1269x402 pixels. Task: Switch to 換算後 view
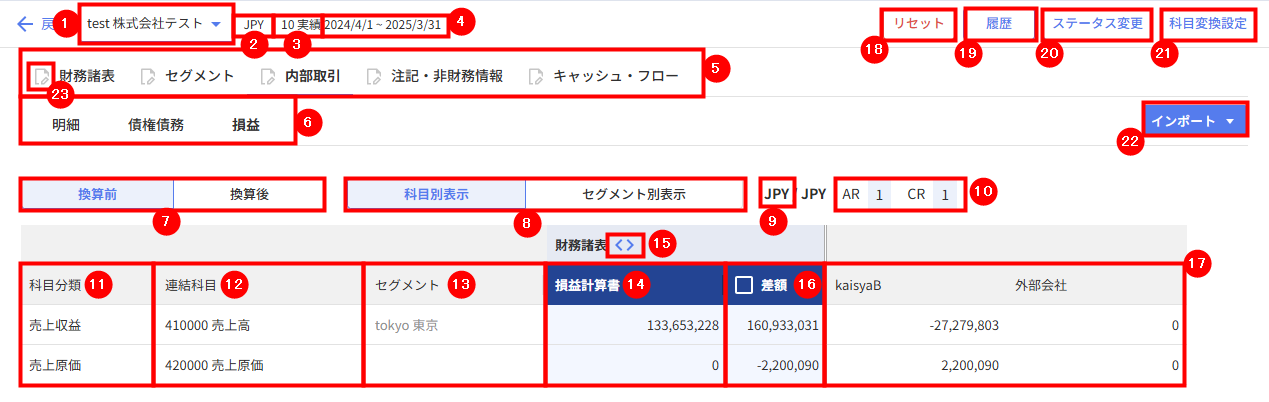249,194
